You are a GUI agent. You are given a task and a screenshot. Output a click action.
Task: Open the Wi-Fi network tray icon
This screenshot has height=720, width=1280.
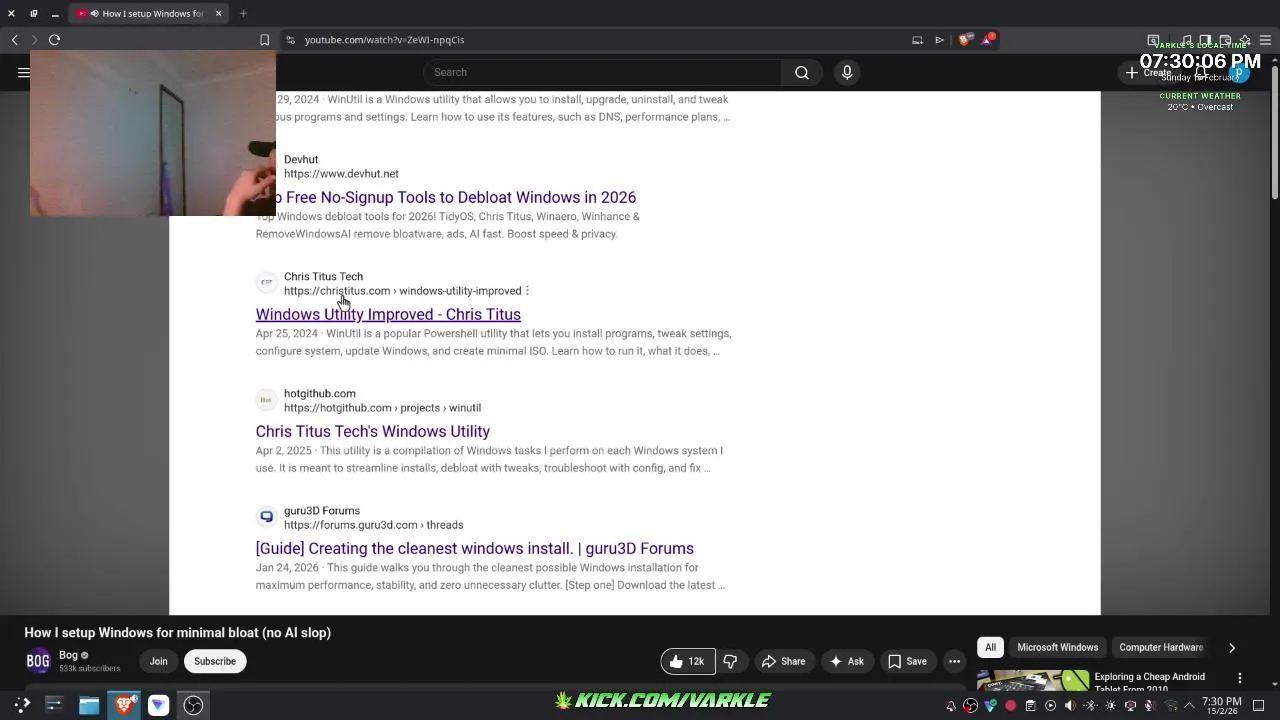click(x=1170, y=705)
